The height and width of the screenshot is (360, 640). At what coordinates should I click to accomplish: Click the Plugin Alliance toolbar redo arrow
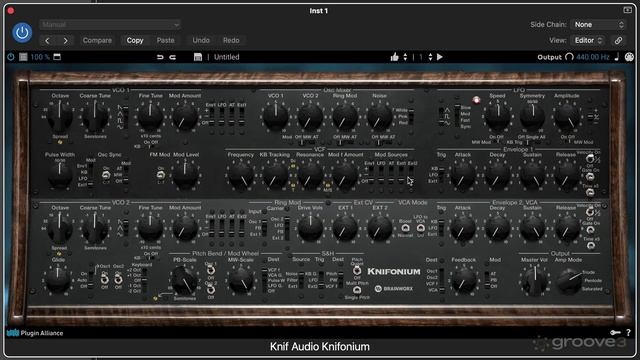click(173, 57)
